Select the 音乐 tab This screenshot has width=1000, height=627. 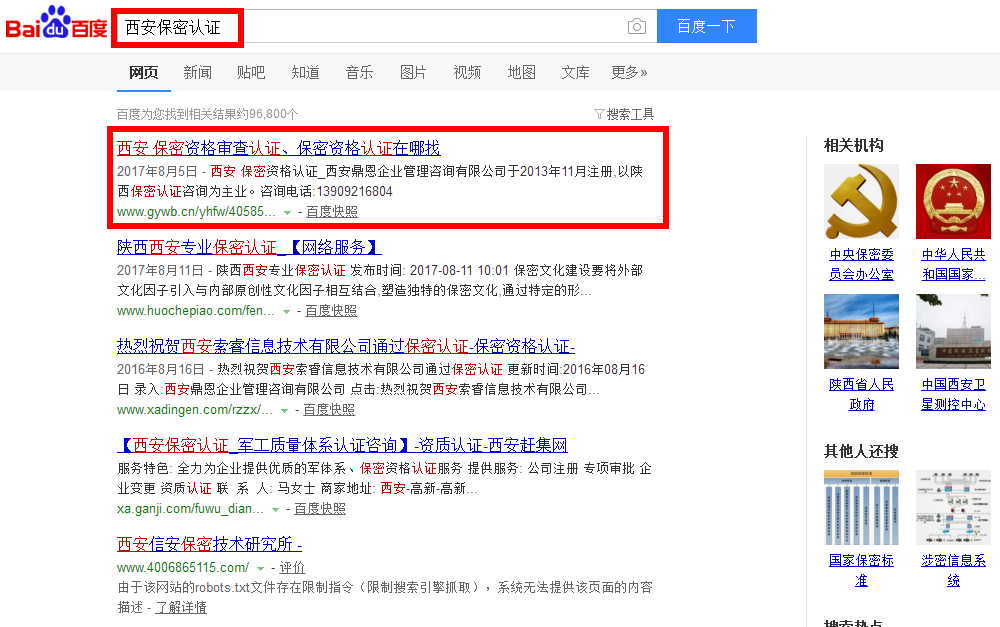(359, 73)
